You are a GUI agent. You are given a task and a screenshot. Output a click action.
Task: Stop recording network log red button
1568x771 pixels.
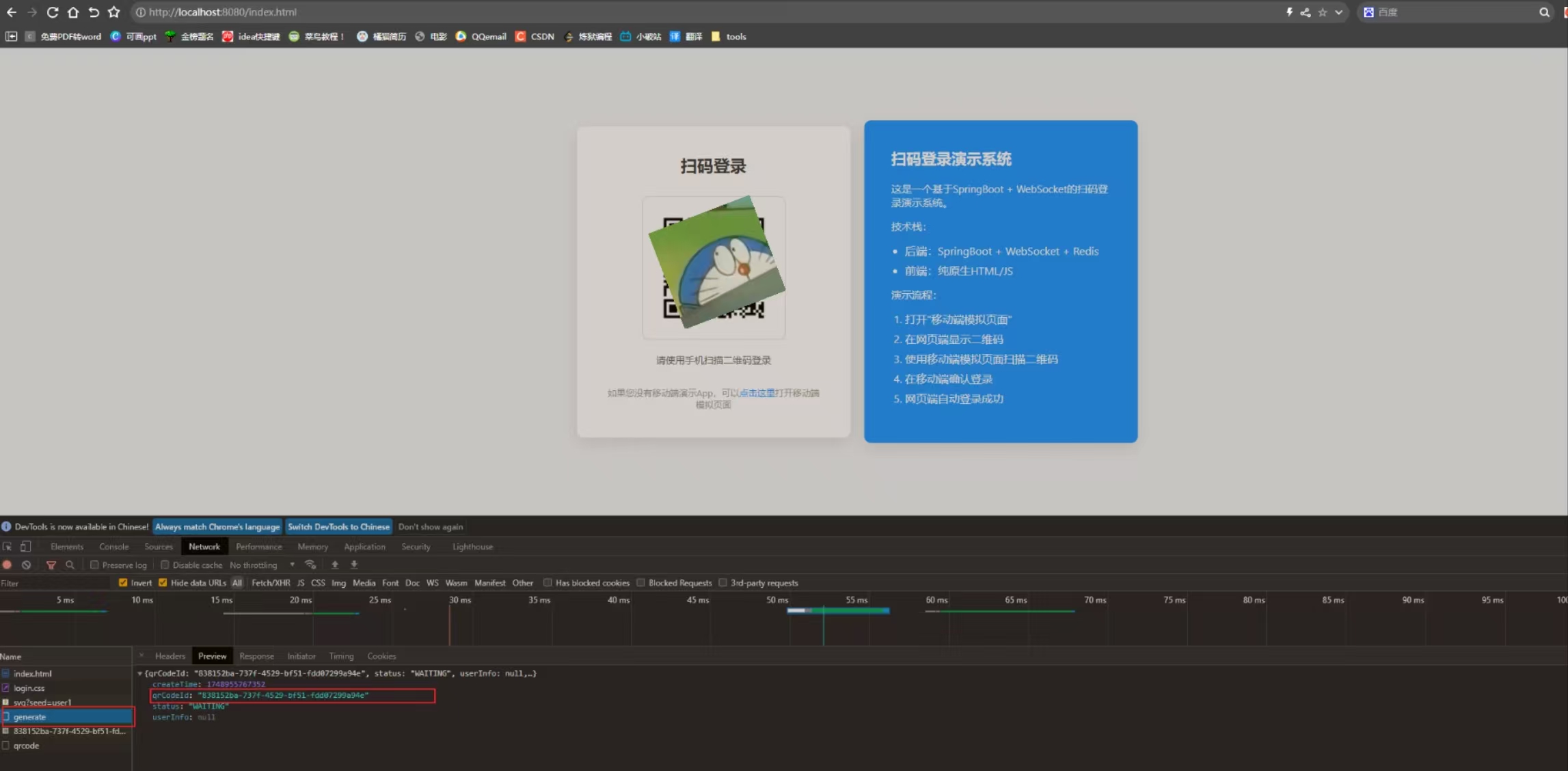coord(8,565)
